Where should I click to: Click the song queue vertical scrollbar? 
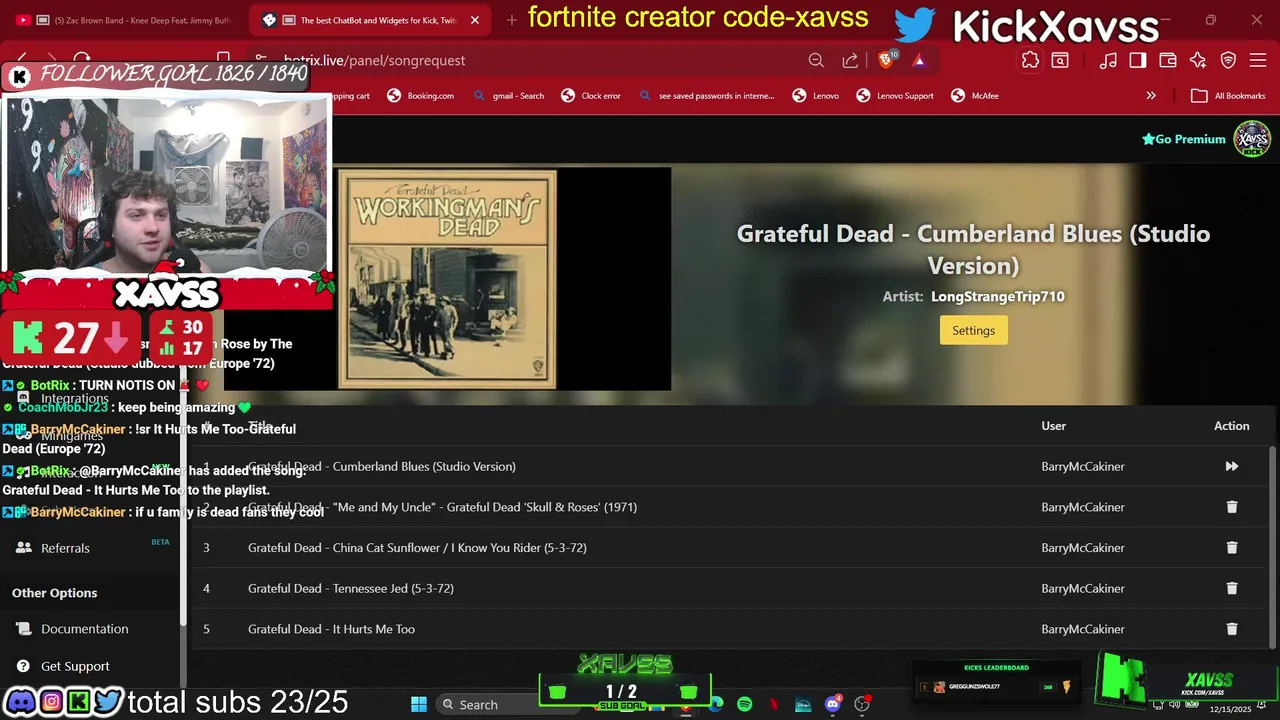[1273, 545]
